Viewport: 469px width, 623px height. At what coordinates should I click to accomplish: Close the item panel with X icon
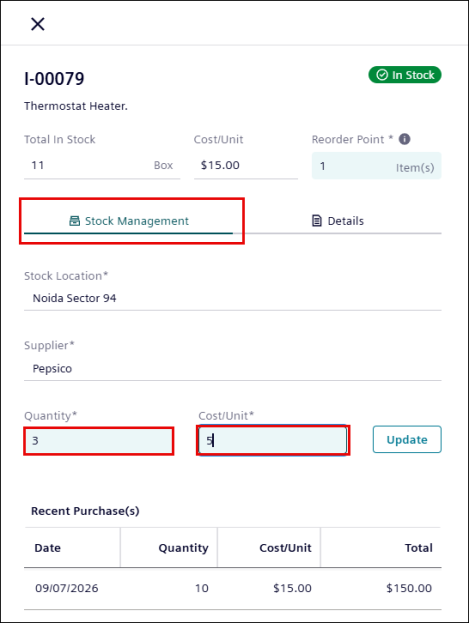38,24
